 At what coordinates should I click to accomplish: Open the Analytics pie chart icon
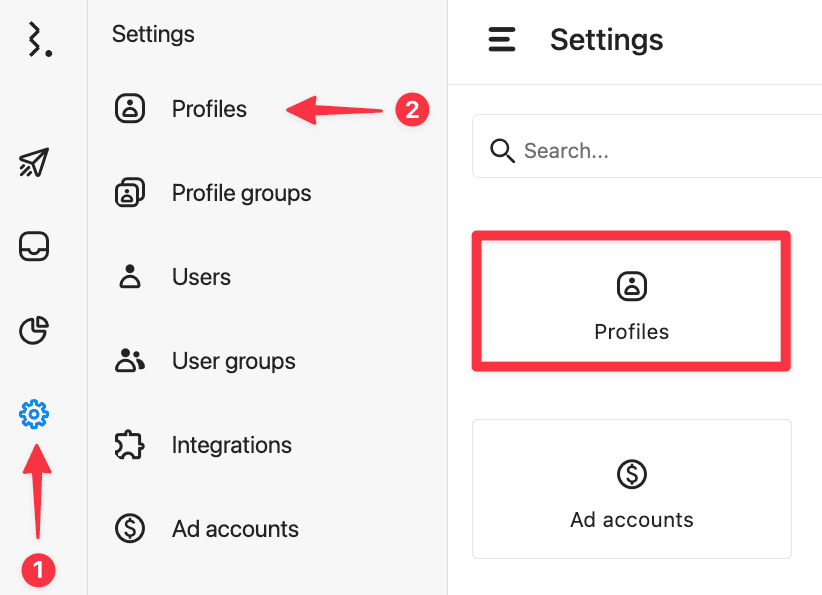coord(34,330)
